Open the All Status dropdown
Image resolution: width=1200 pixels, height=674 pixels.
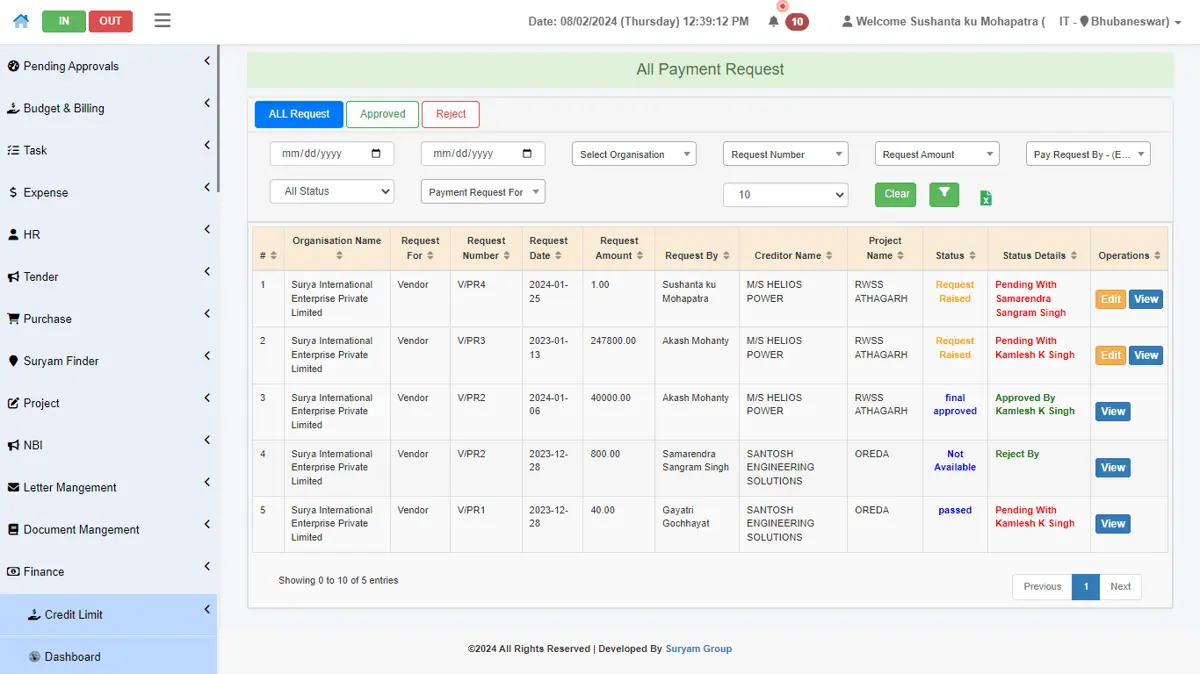tap(332, 191)
